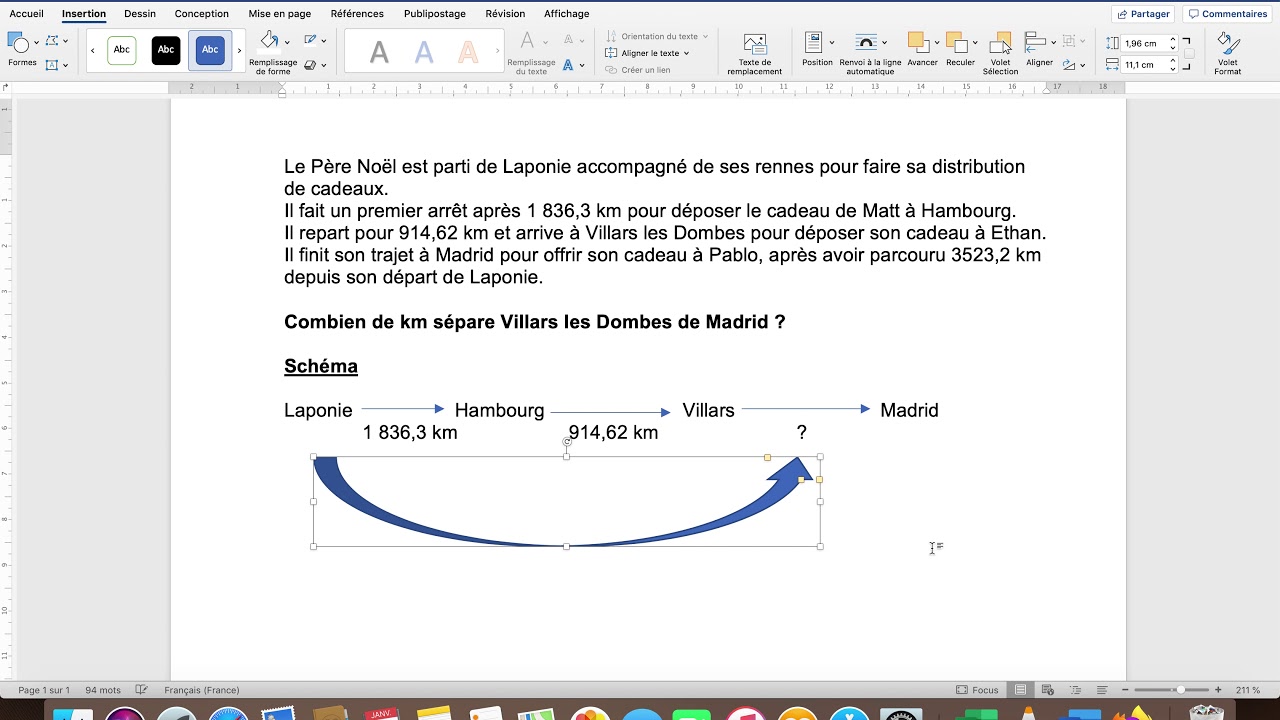Click the rotate objects icon
The height and width of the screenshot is (720, 1280).
(x=1069, y=65)
